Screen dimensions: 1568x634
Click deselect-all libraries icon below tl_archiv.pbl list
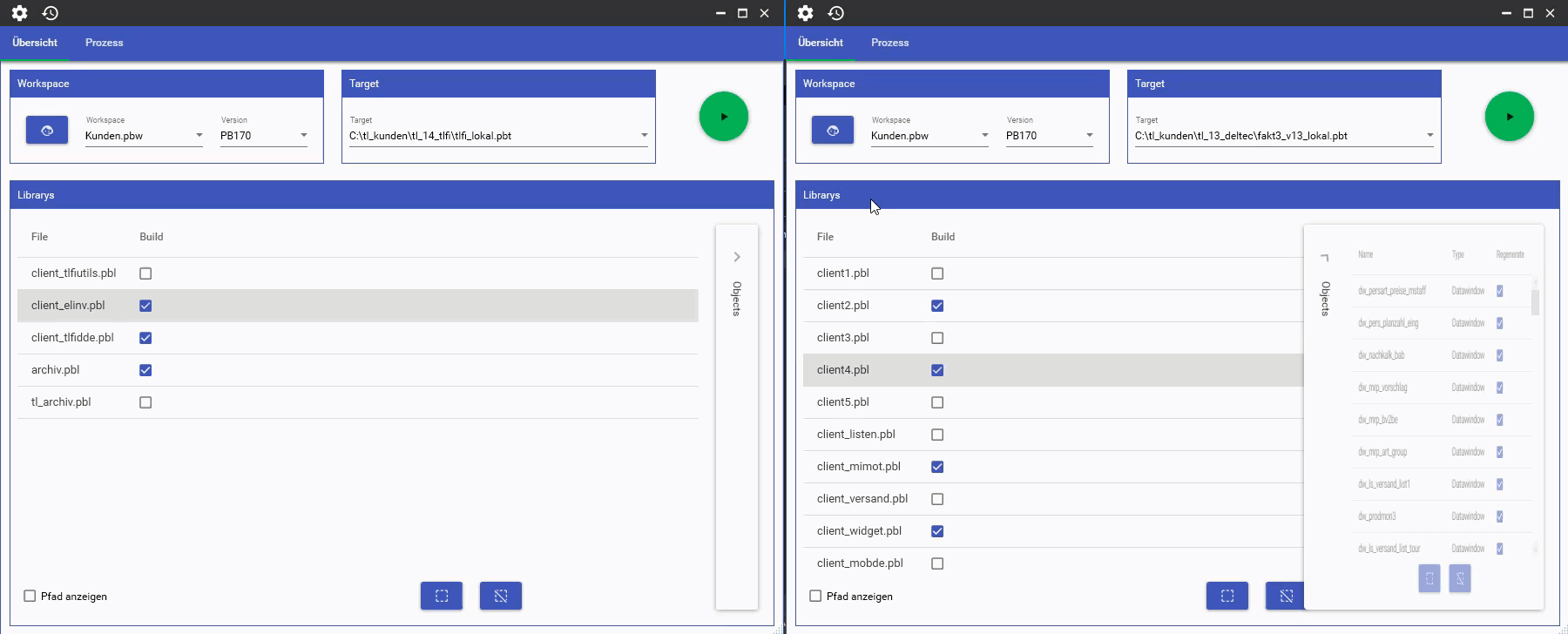pyautogui.click(x=501, y=596)
